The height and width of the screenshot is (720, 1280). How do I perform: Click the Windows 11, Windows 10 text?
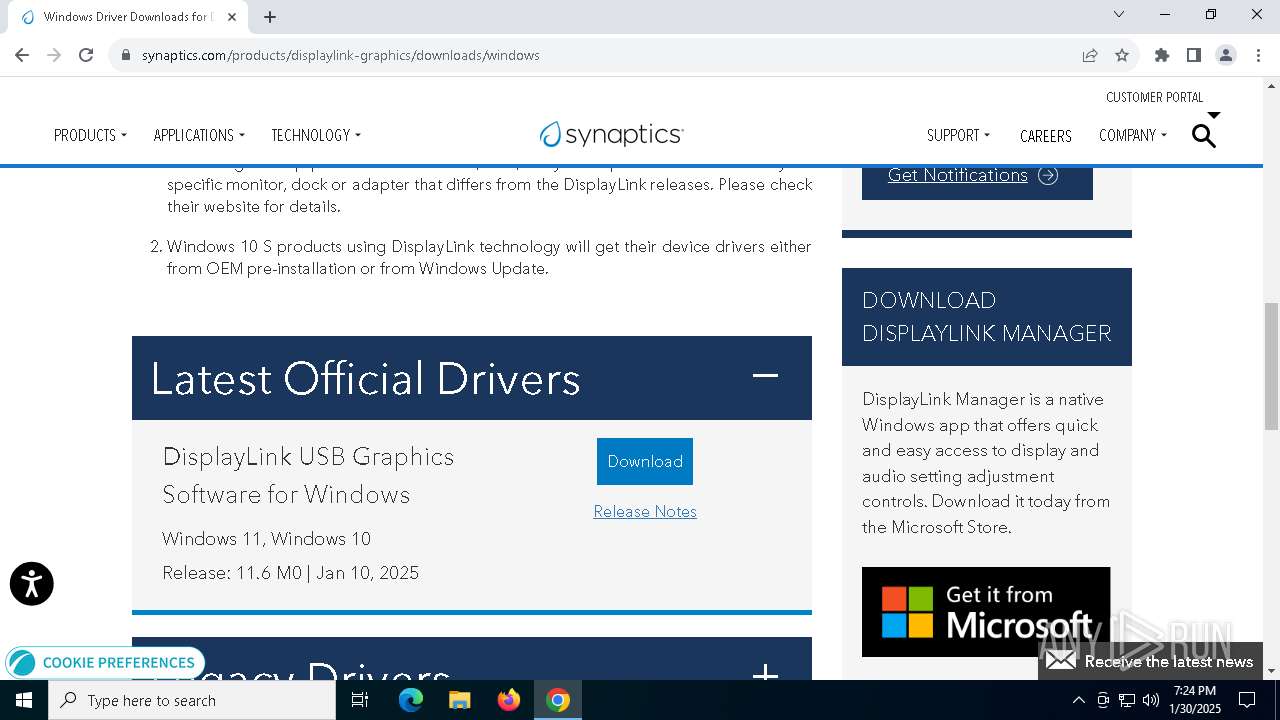(x=266, y=539)
